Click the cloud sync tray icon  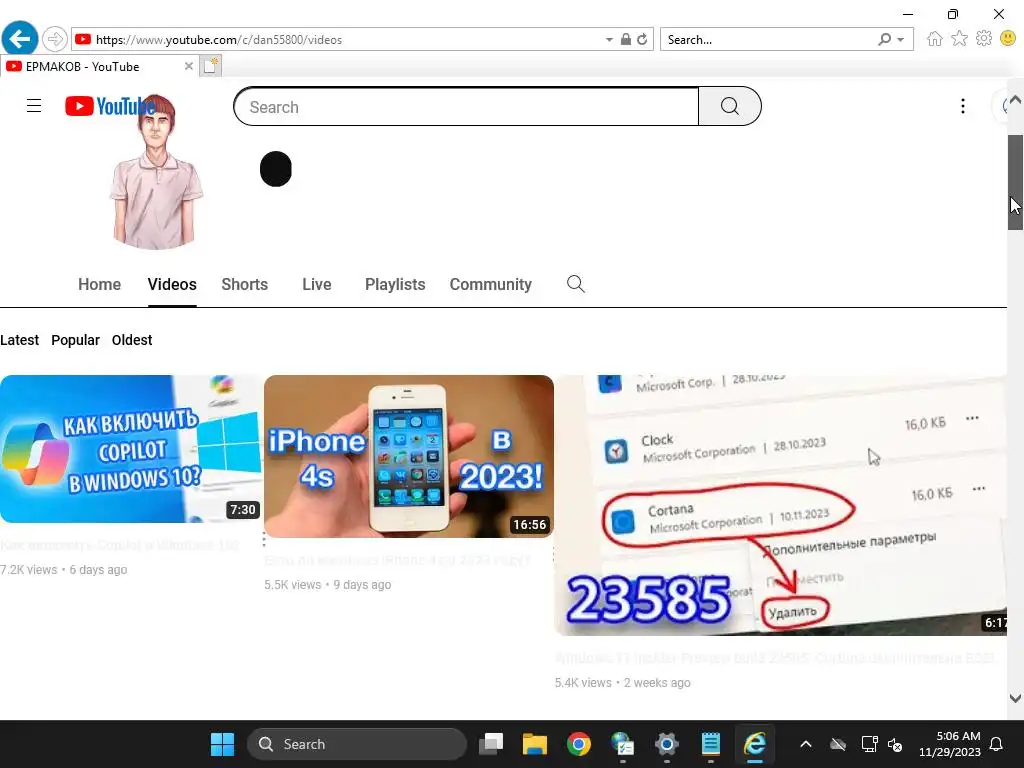[838, 744]
